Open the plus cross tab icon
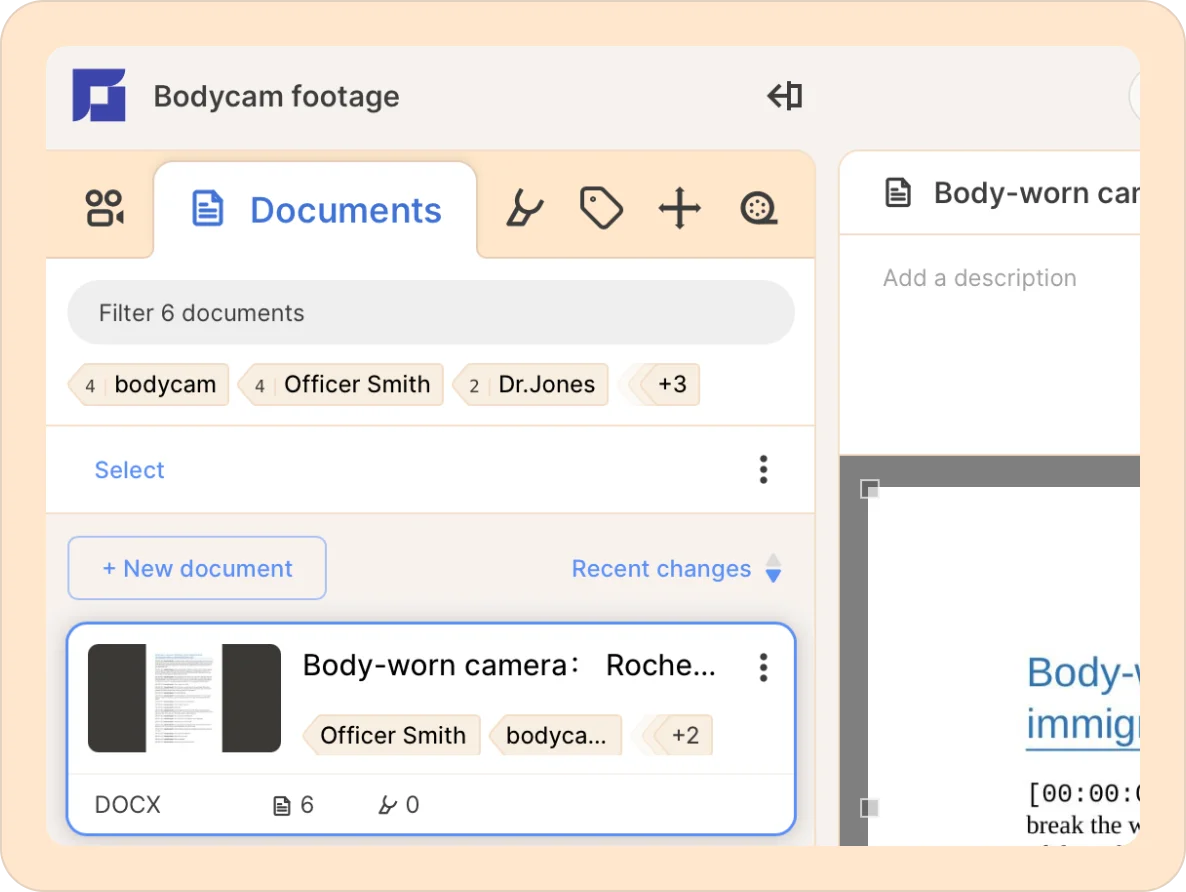This screenshot has width=1186, height=892. (x=679, y=208)
